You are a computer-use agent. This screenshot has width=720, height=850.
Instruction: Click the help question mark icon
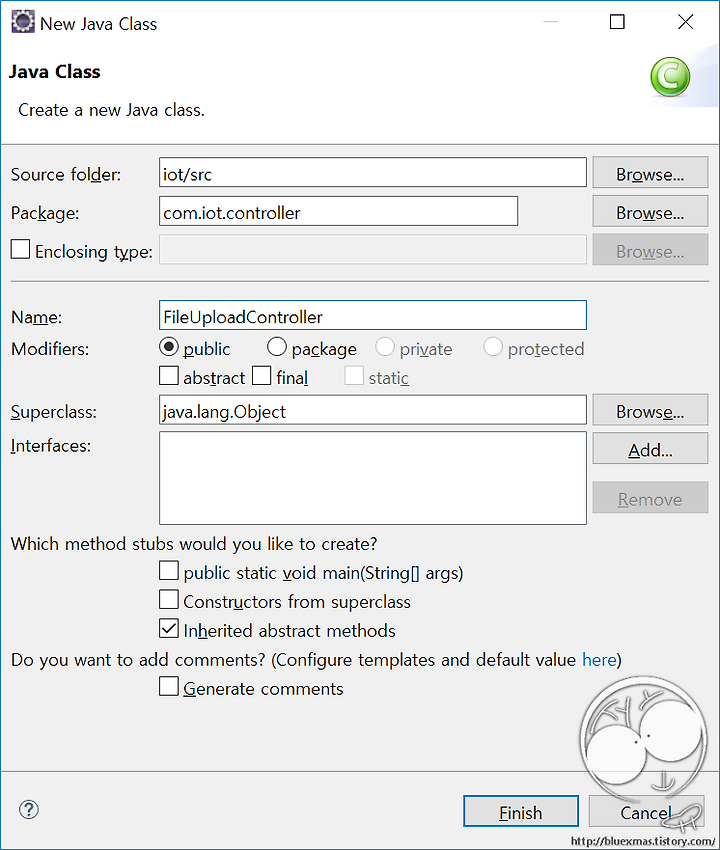click(x=29, y=810)
